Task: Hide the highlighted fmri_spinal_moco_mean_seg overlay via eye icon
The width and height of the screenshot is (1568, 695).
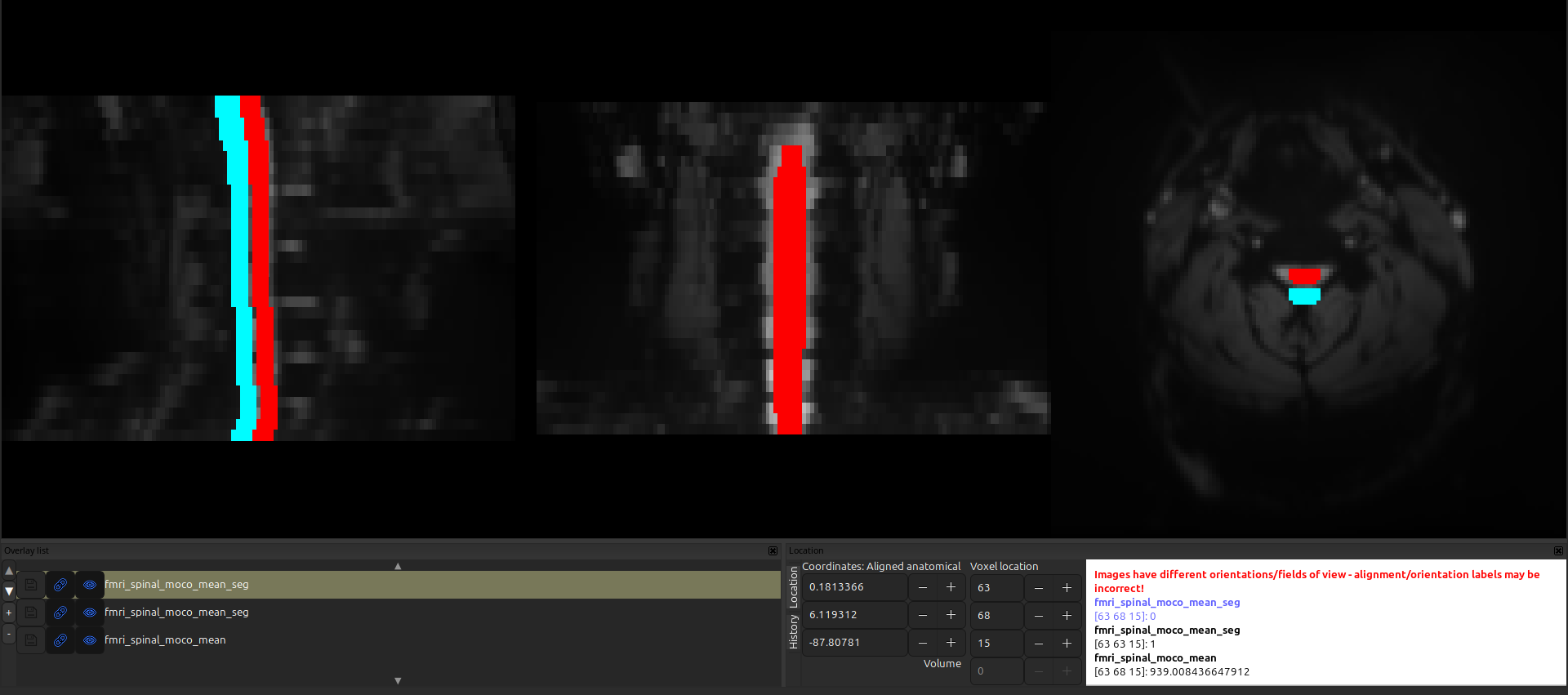Action: pyautogui.click(x=90, y=585)
